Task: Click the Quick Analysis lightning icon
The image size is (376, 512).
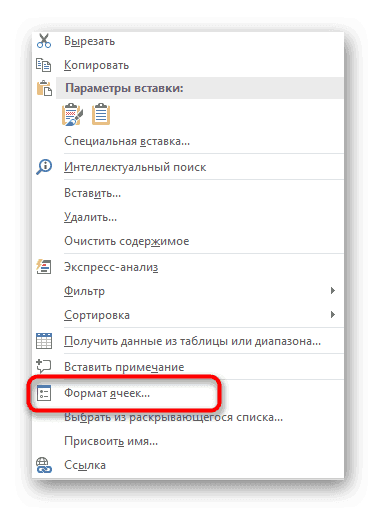Action: click(44, 267)
